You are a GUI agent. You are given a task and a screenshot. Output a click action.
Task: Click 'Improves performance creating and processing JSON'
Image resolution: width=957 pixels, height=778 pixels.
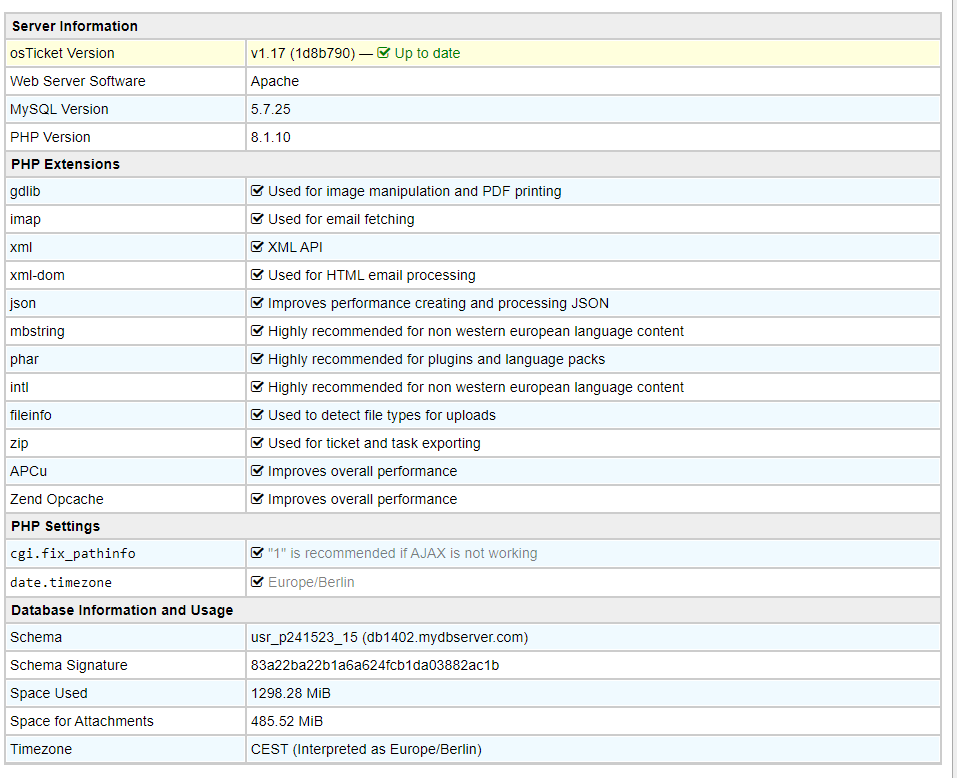tap(438, 303)
